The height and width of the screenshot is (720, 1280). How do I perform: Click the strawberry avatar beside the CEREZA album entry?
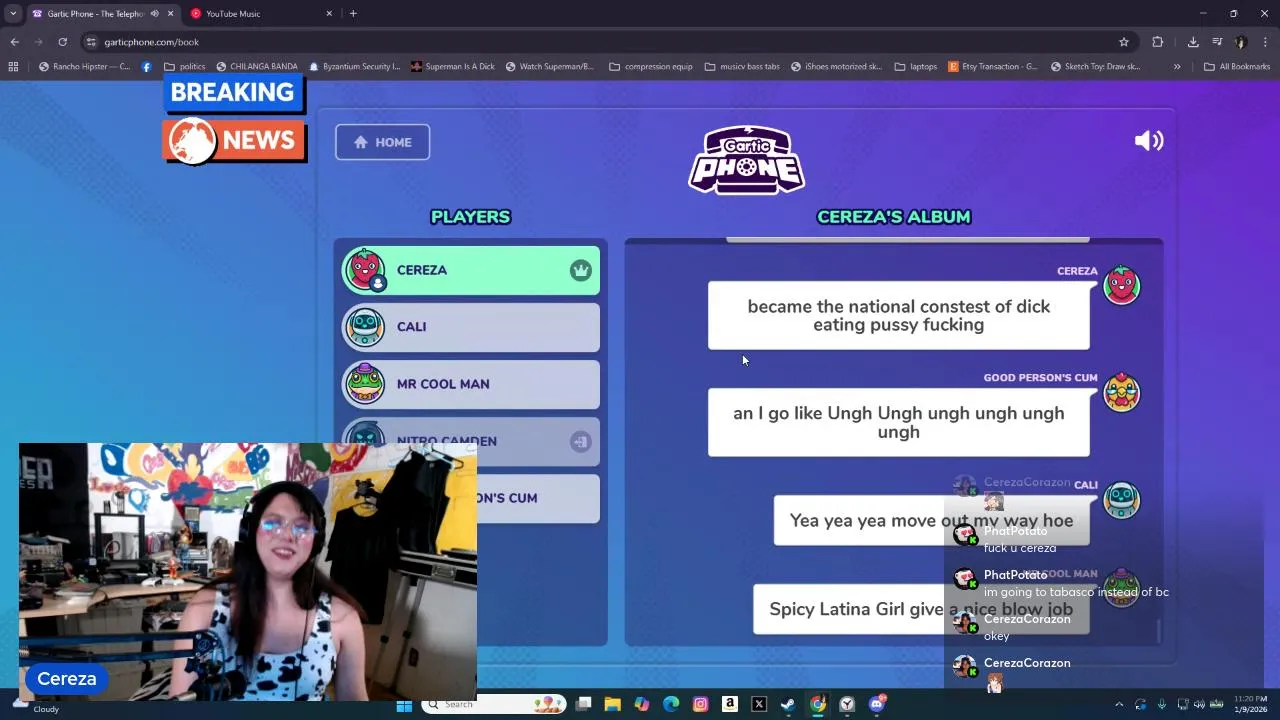(x=1121, y=286)
